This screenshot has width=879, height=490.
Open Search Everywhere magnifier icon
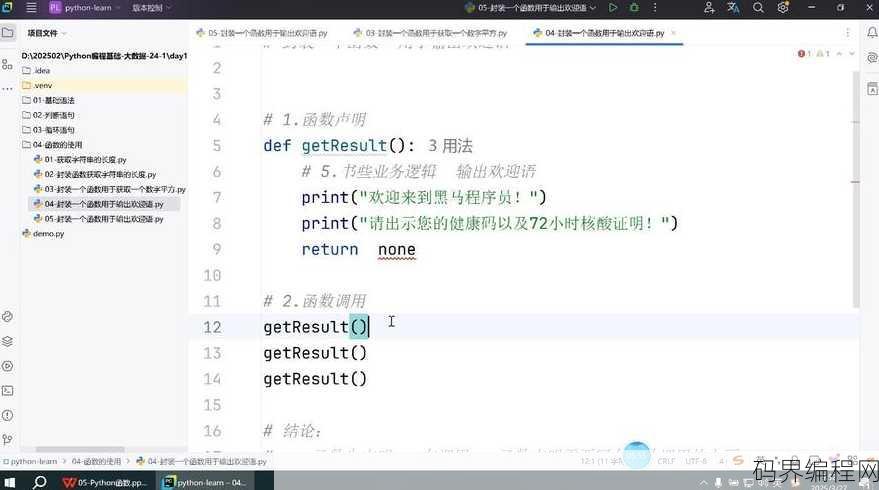coord(758,8)
